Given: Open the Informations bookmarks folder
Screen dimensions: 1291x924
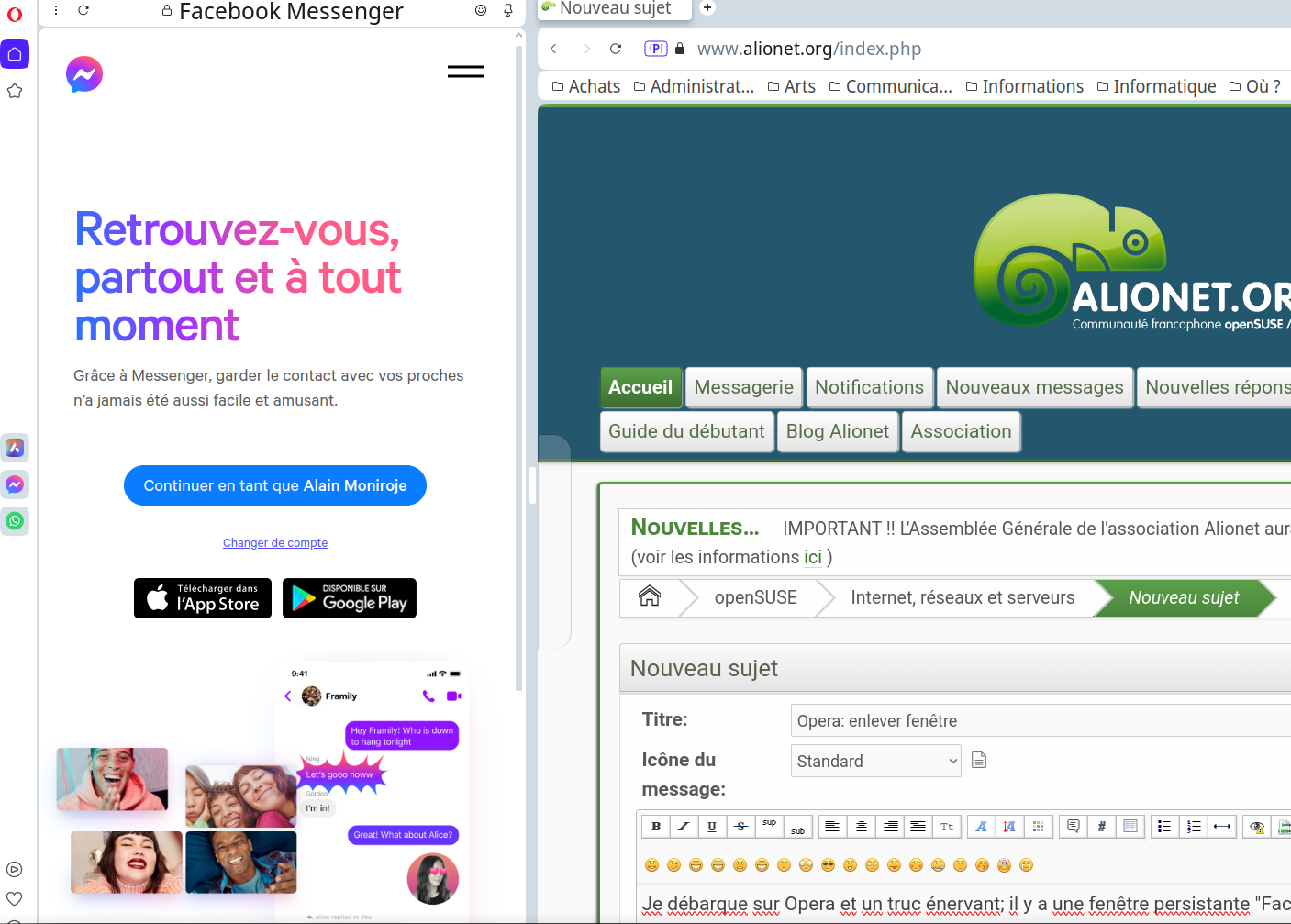Looking at the screenshot, I should pyautogui.click(x=1025, y=86).
